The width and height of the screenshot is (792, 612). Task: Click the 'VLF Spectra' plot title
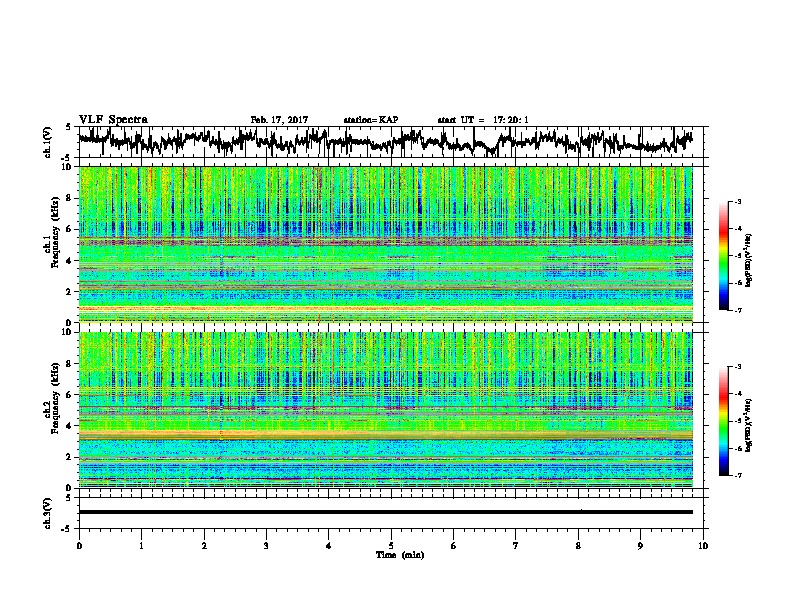tap(113, 120)
